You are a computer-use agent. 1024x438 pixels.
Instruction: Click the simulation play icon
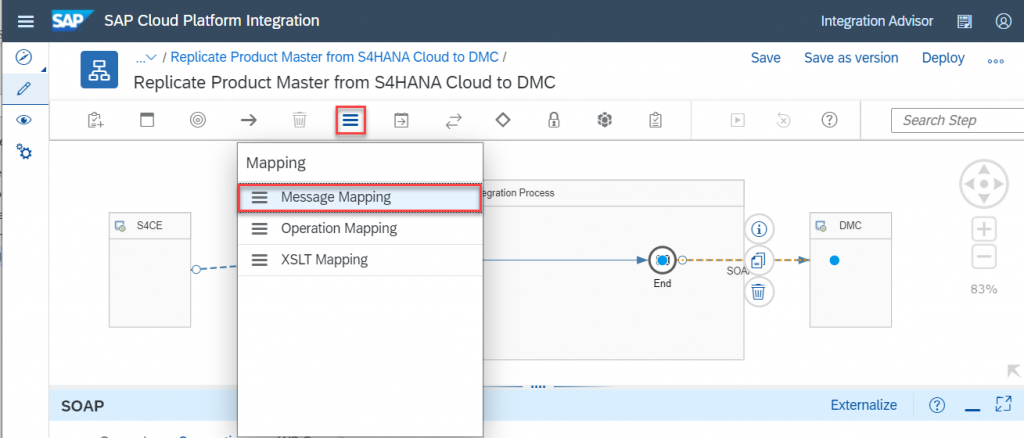tap(738, 120)
